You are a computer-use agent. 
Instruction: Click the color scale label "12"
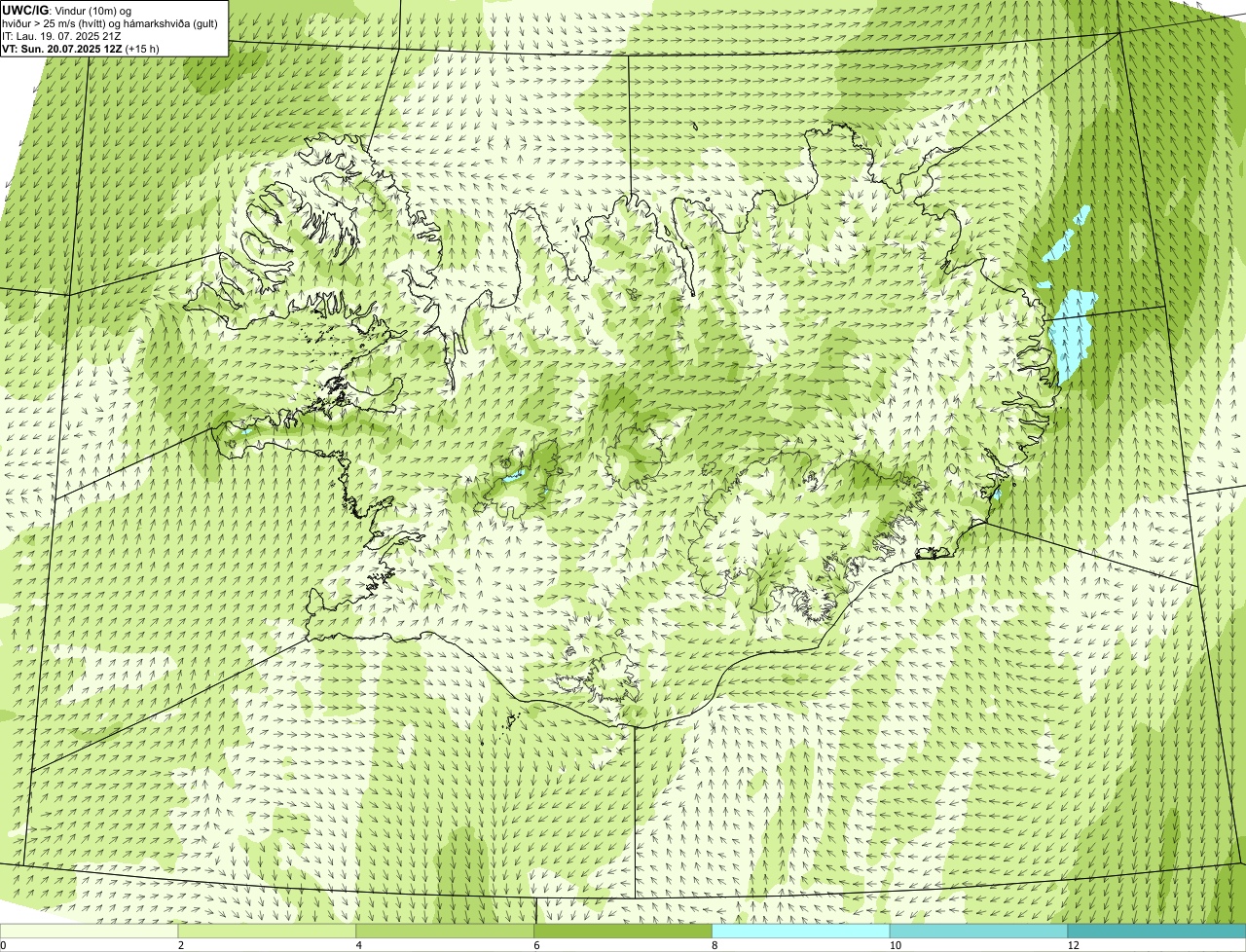(x=1072, y=945)
